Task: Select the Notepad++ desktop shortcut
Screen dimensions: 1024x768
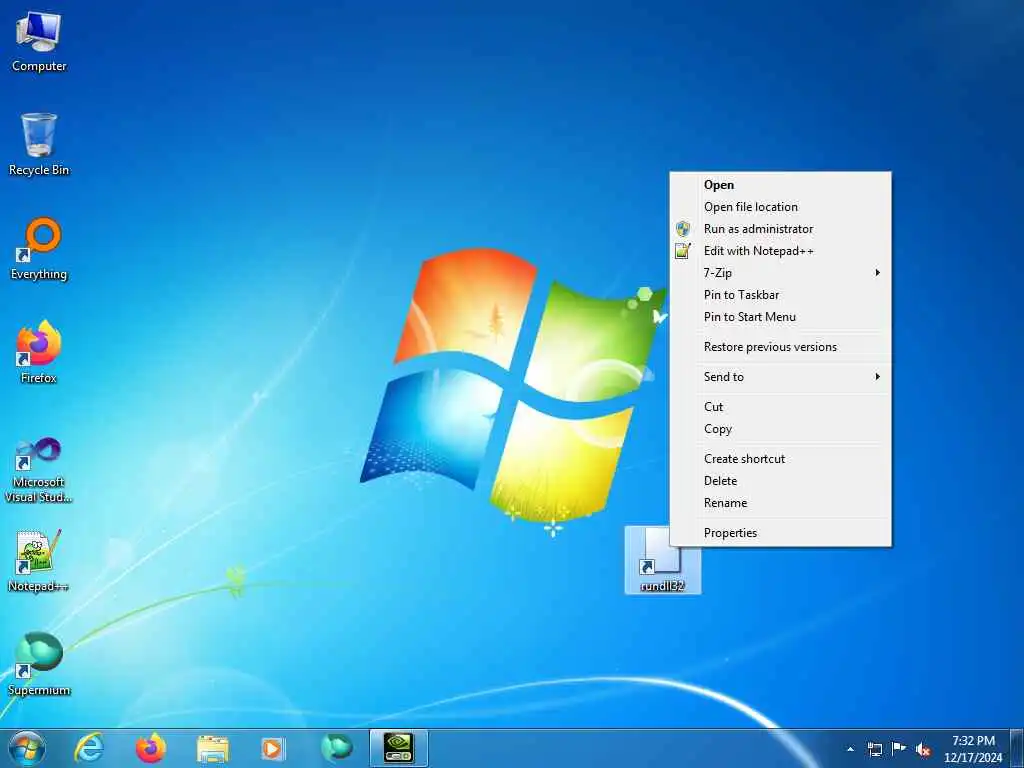Action: coord(39,561)
